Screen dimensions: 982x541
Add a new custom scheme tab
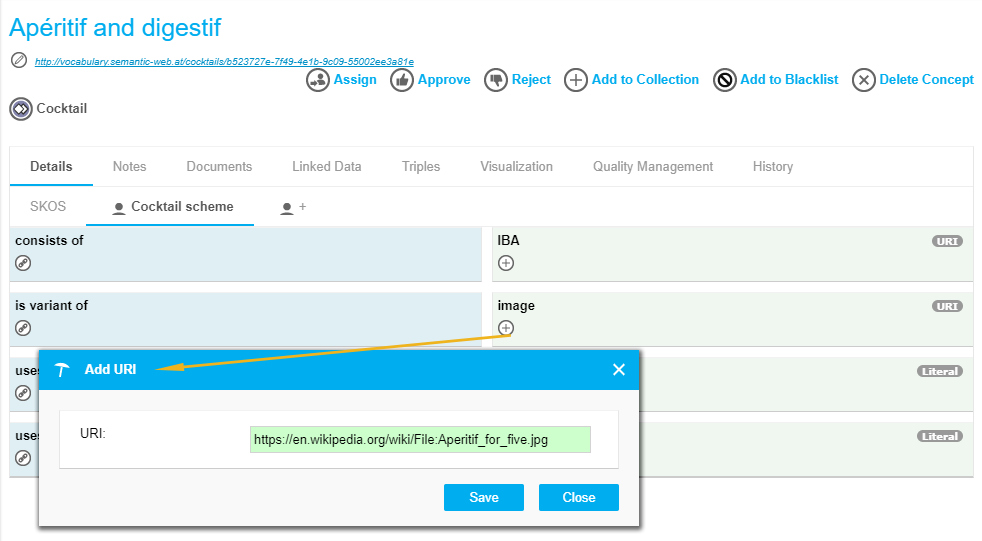(x=293, y=207)
